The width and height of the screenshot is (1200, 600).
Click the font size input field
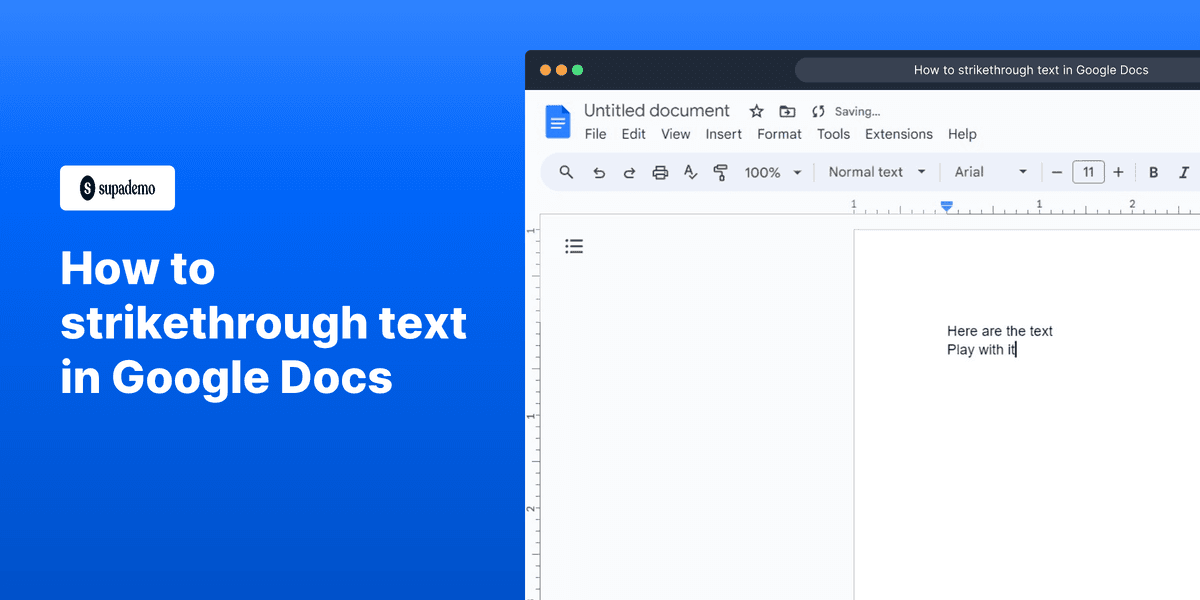1088,172
